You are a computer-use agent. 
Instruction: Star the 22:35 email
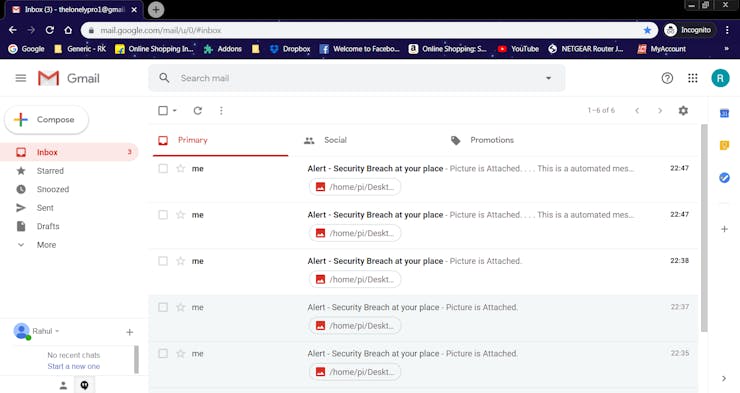[180, 353]
